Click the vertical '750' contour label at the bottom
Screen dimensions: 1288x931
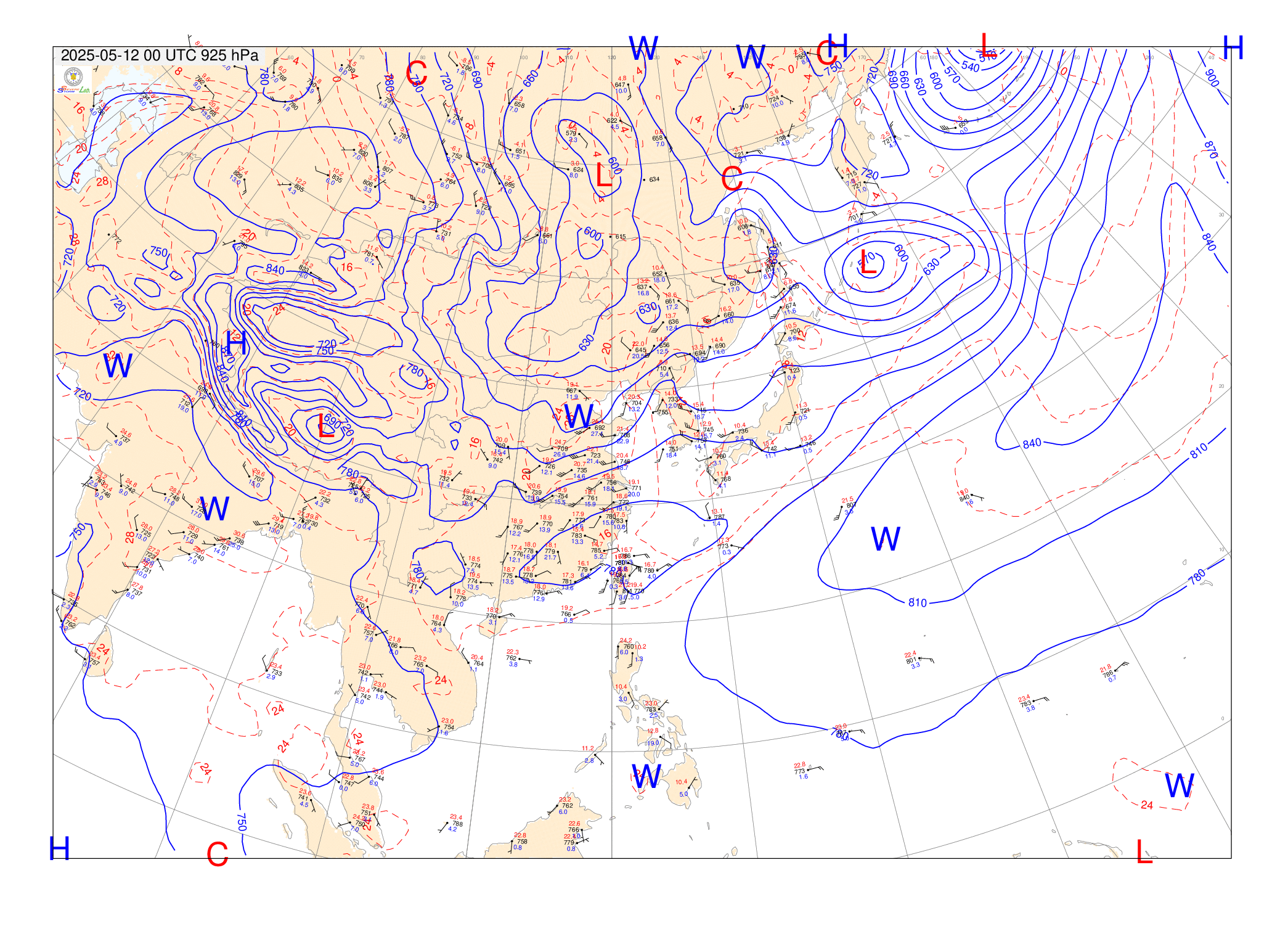pos(242,822)
